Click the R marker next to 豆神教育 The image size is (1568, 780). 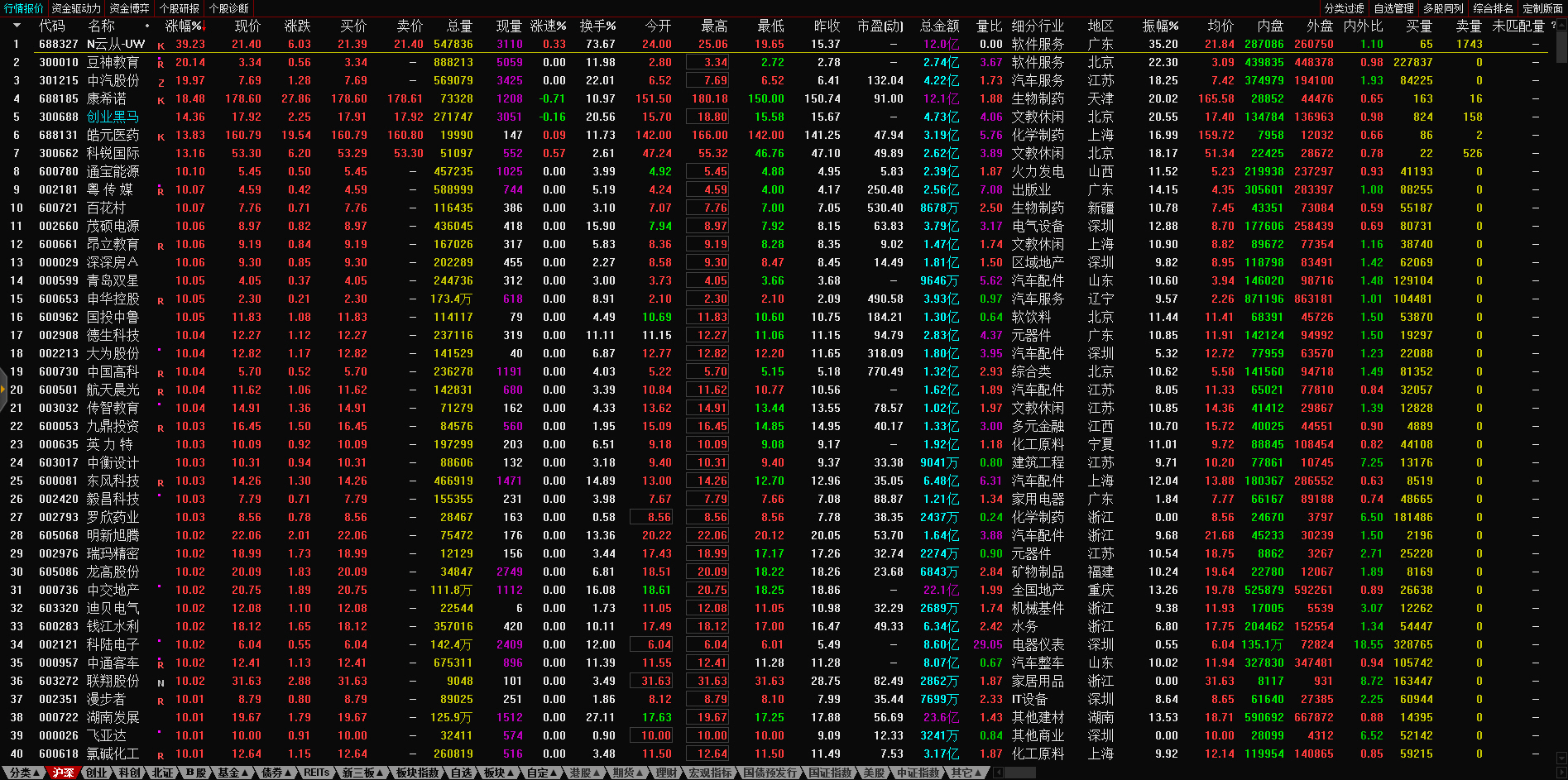(x=161, y=64)
